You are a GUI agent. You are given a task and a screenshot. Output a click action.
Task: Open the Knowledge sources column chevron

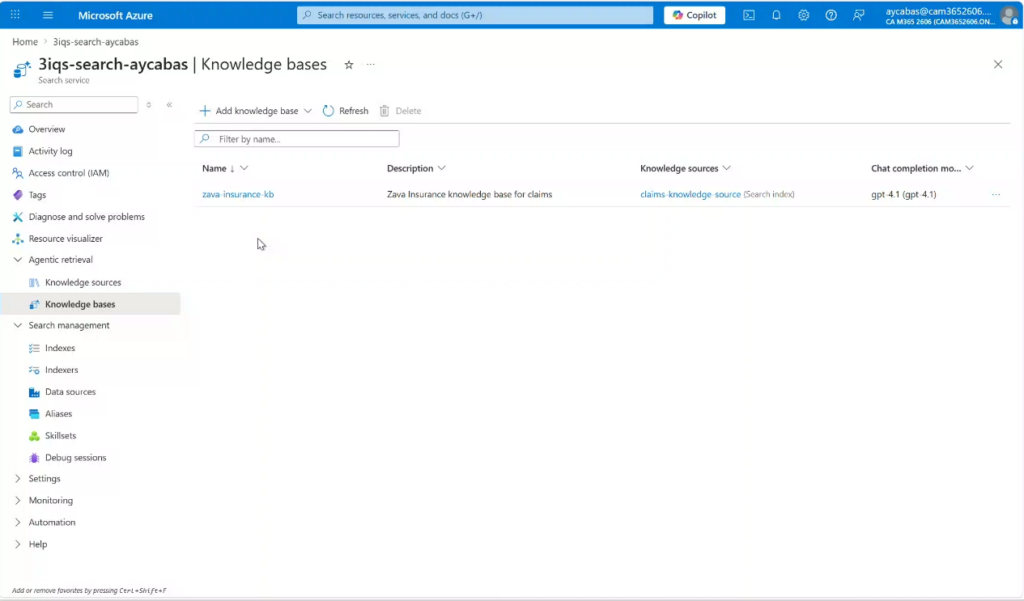726,168
